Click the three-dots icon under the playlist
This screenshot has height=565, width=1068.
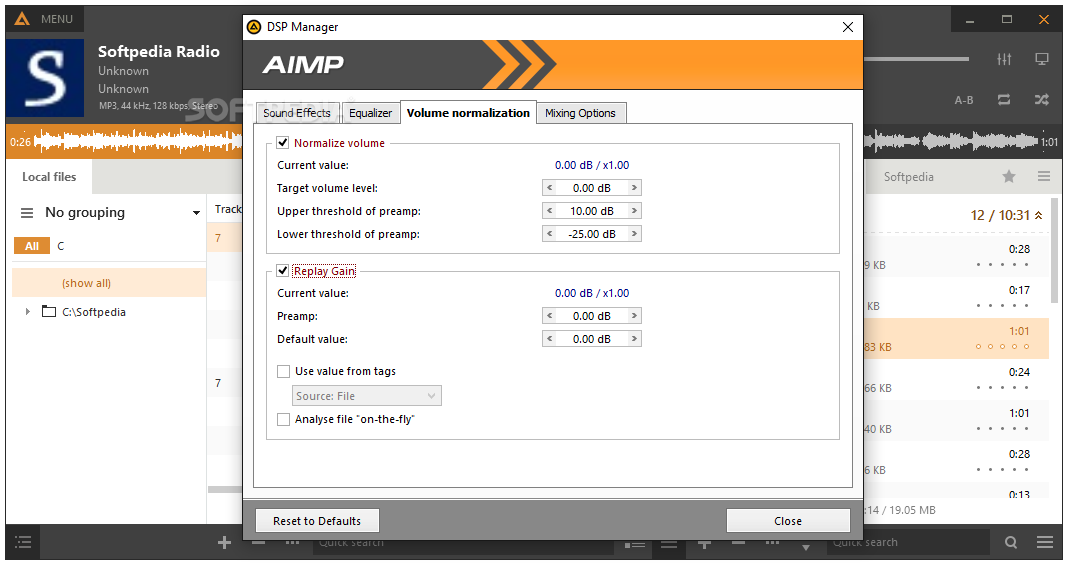772,543
